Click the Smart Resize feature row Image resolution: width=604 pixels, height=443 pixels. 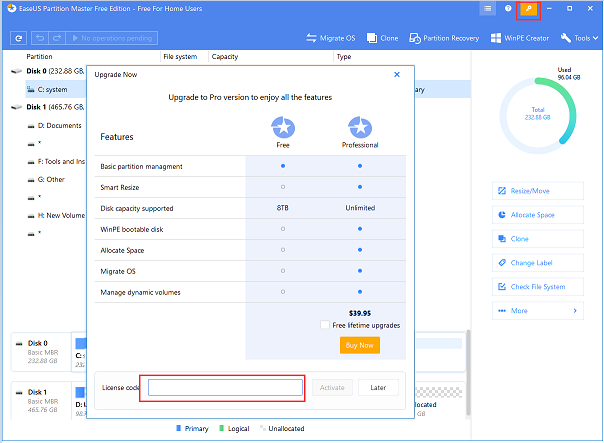click(250, 187)
